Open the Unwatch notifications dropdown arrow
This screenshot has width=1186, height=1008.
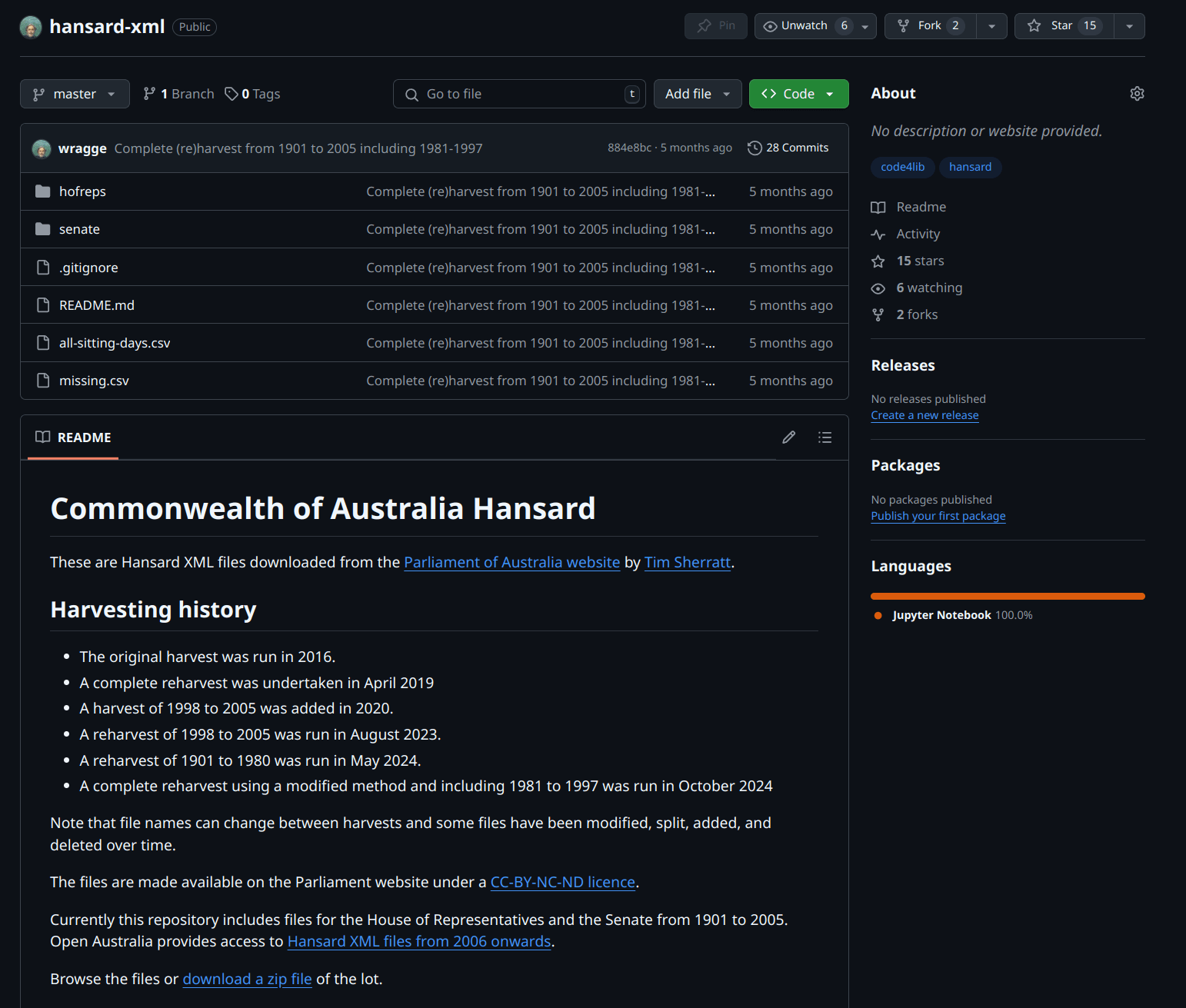pyautogui.click(x=865, y=26)
